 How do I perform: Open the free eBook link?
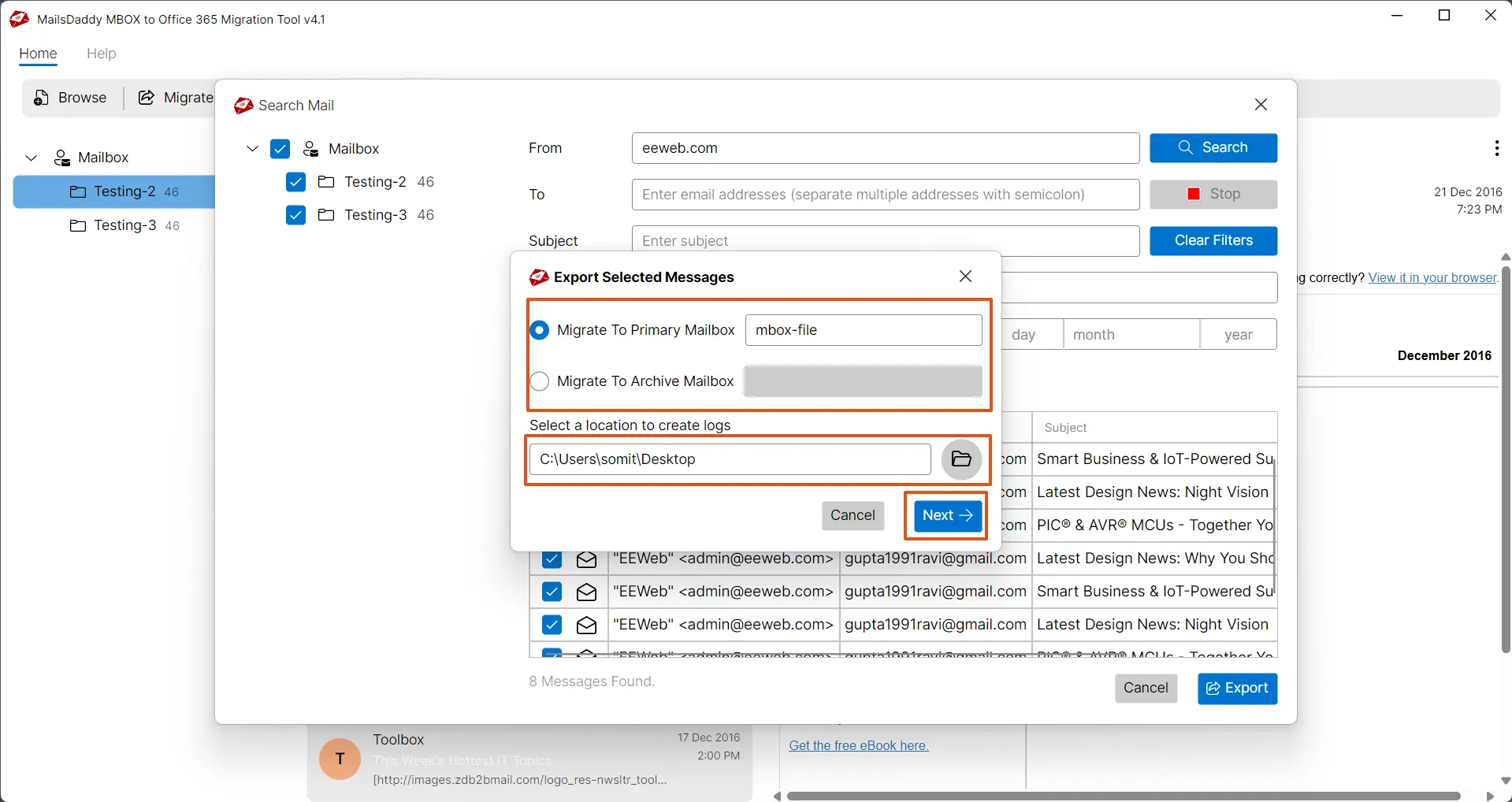coord(858,745)
